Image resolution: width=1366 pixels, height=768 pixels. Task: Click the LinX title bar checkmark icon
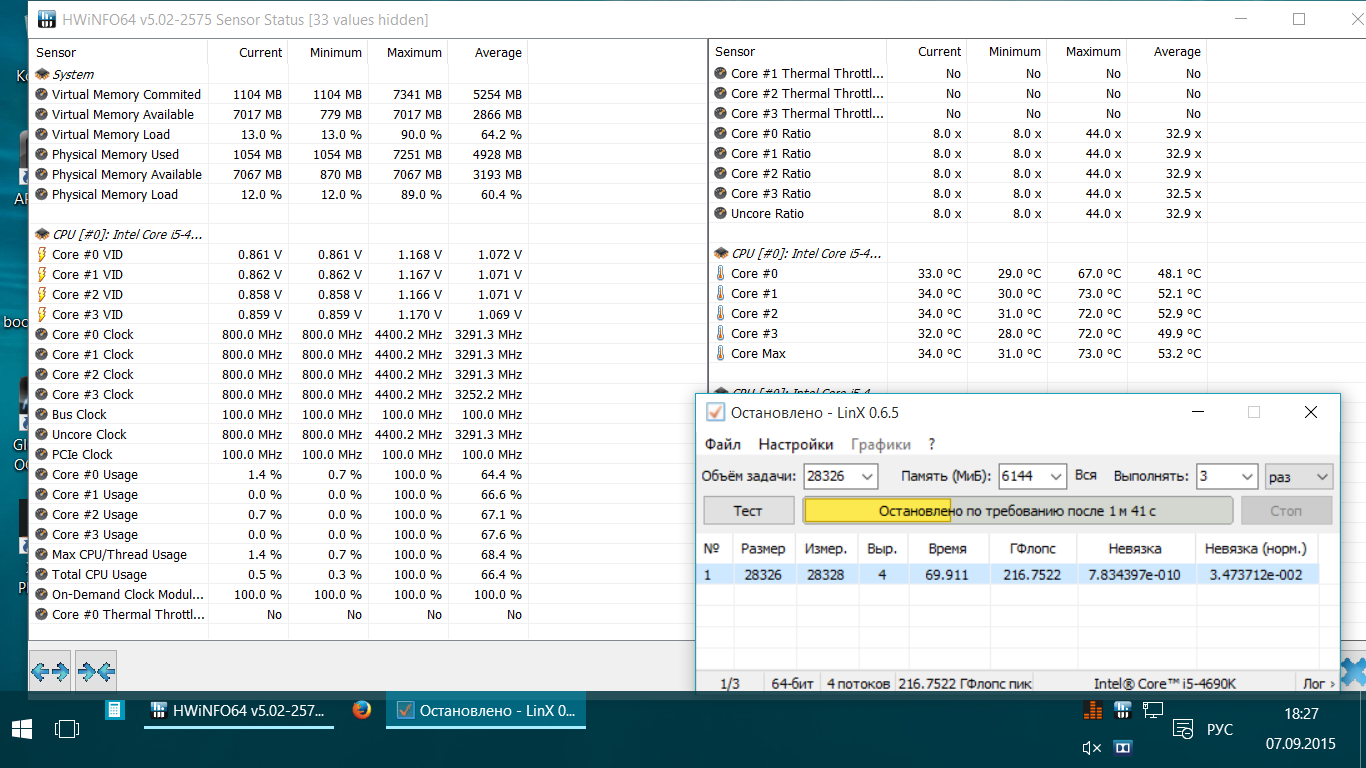pyautogui.click(x=715, y=412)
